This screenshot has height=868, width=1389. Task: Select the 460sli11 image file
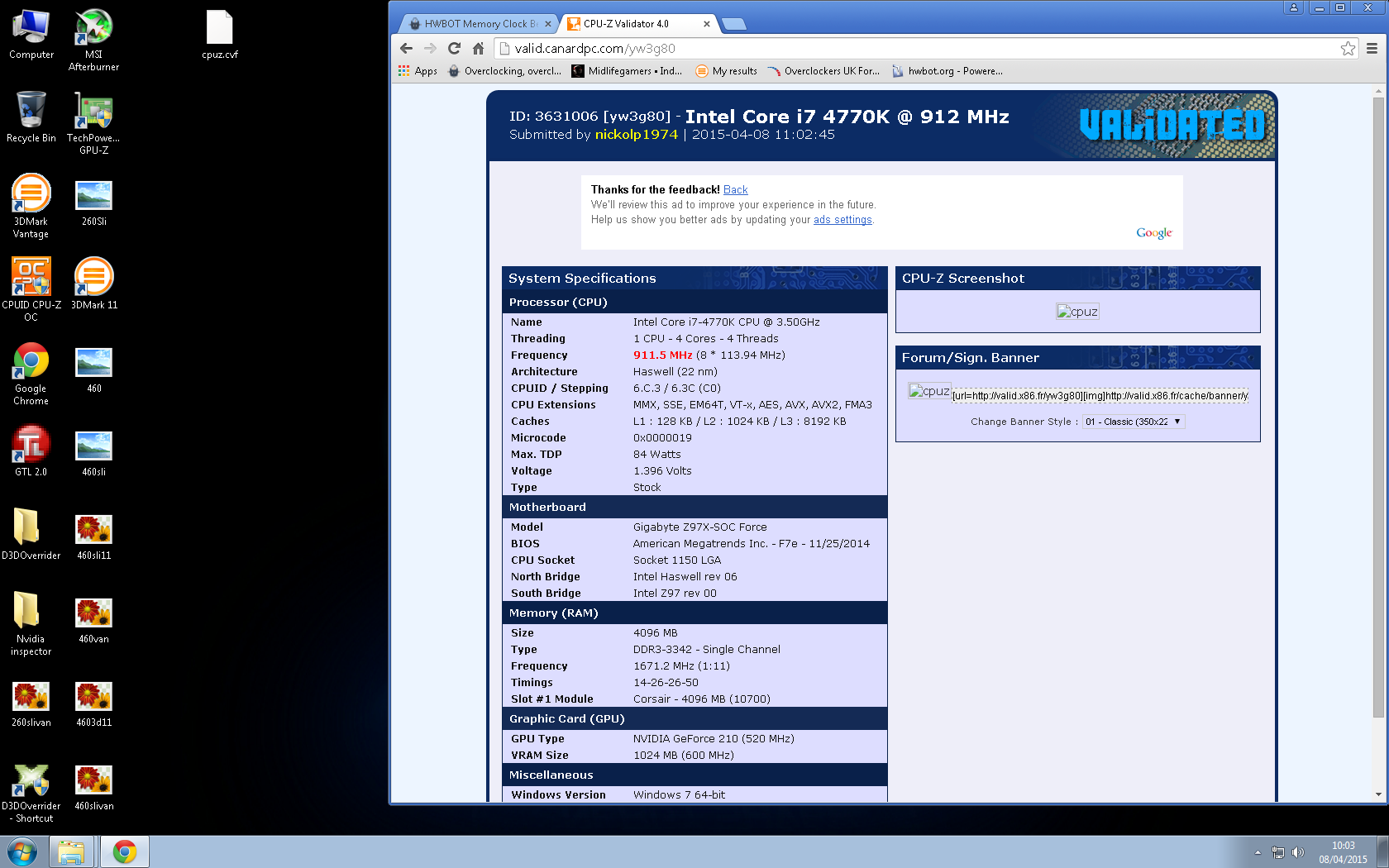pos(94,537)
